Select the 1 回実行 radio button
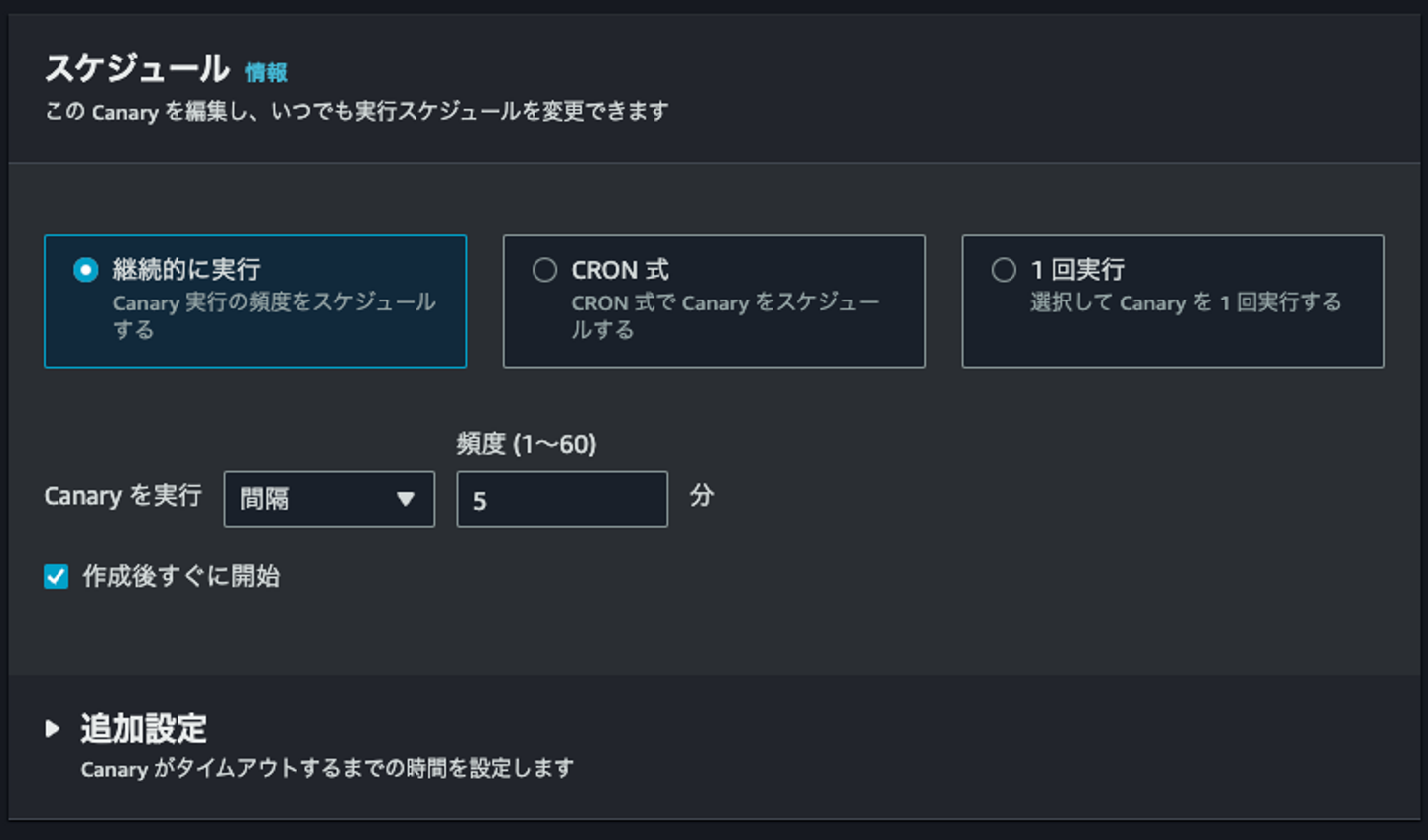Viewport: 1428px width, 840px height. click(1004, 270)
